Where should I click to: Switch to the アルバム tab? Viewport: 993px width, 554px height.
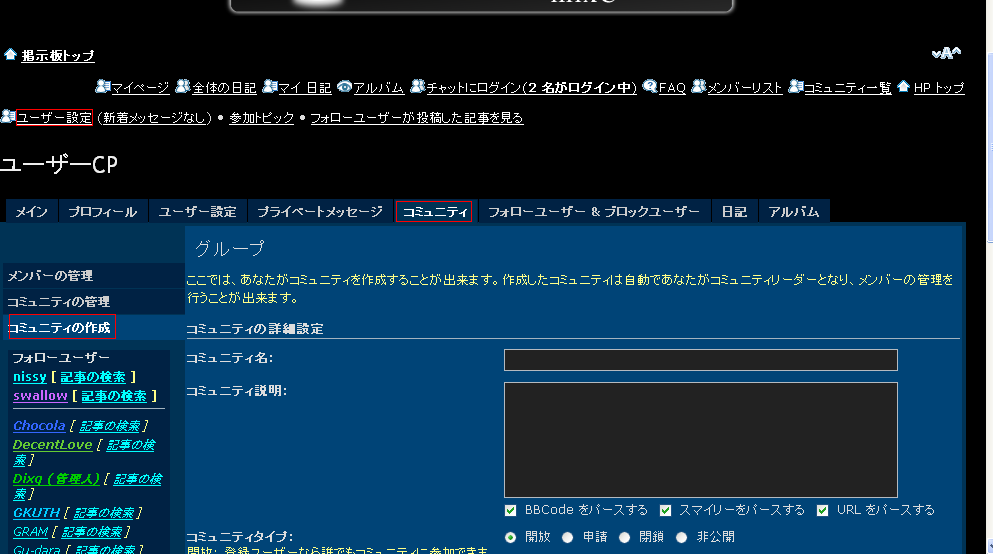[x=794, y=211]
